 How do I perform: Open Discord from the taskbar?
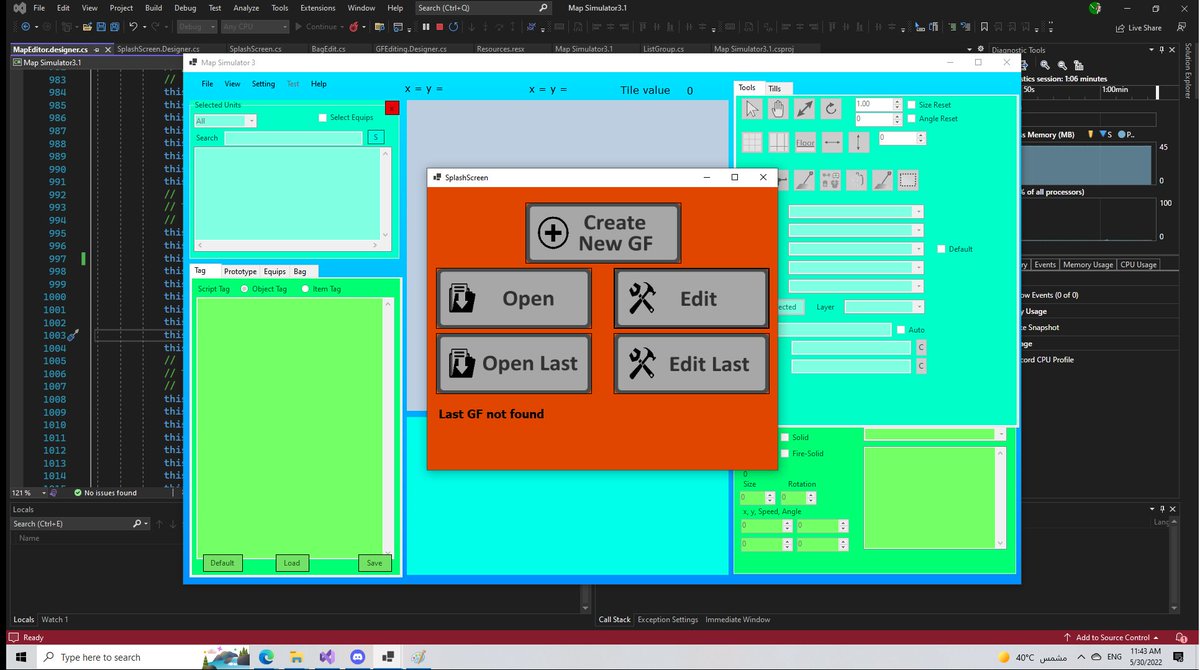pos(356,657)
